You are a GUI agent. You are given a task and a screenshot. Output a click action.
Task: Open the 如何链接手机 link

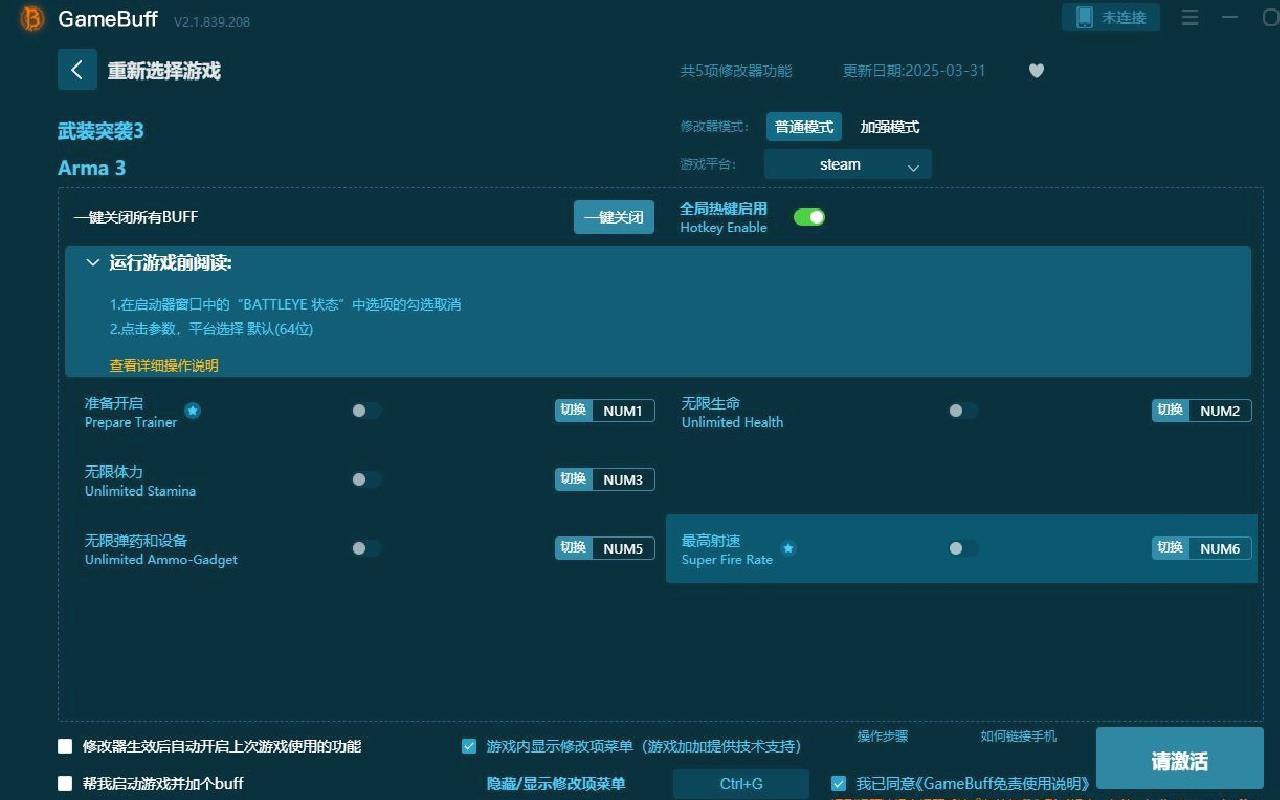[x=1018, y=736]
